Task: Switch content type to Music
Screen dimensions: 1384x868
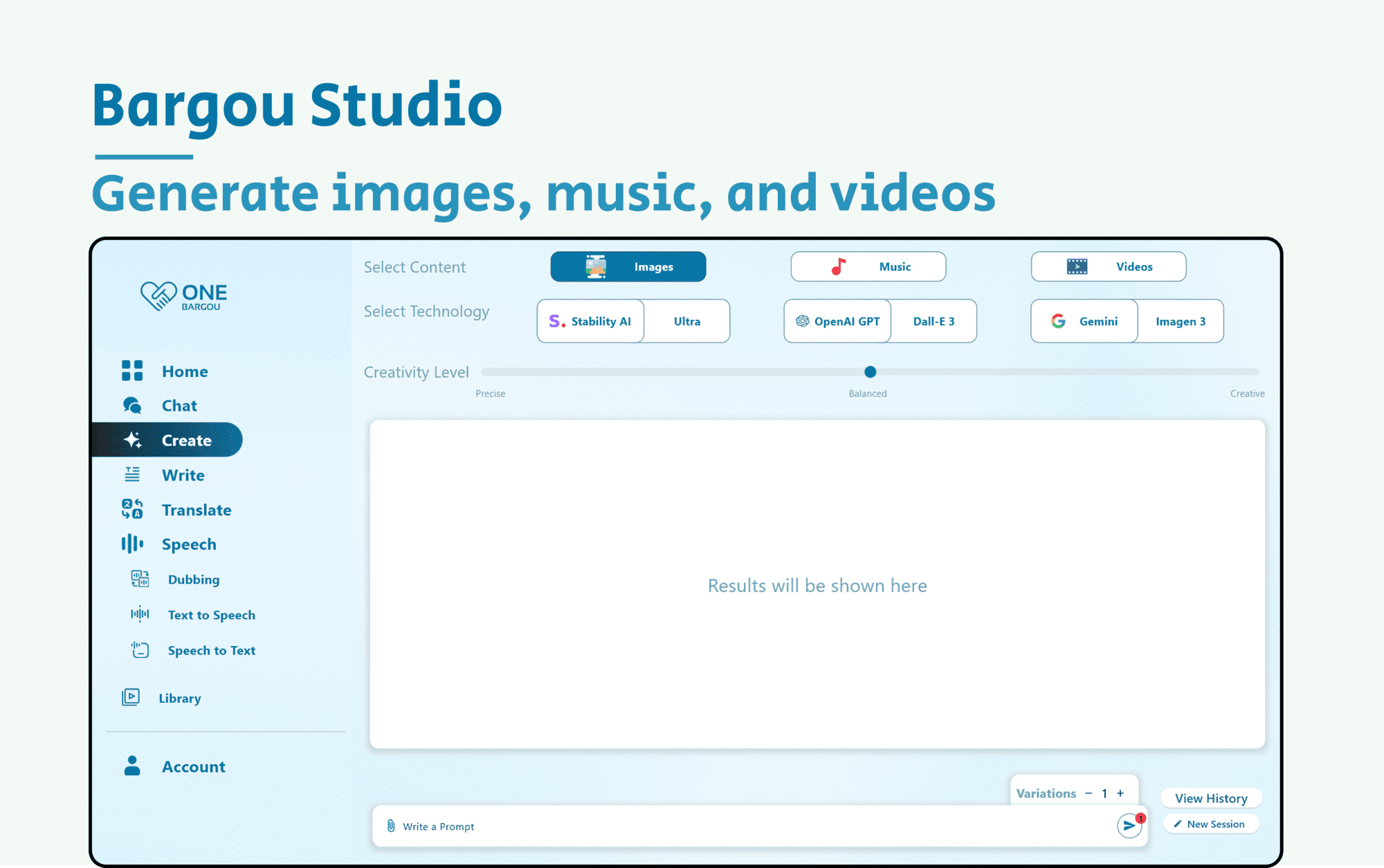Action: pyautogui.click(x=868, y=266)
